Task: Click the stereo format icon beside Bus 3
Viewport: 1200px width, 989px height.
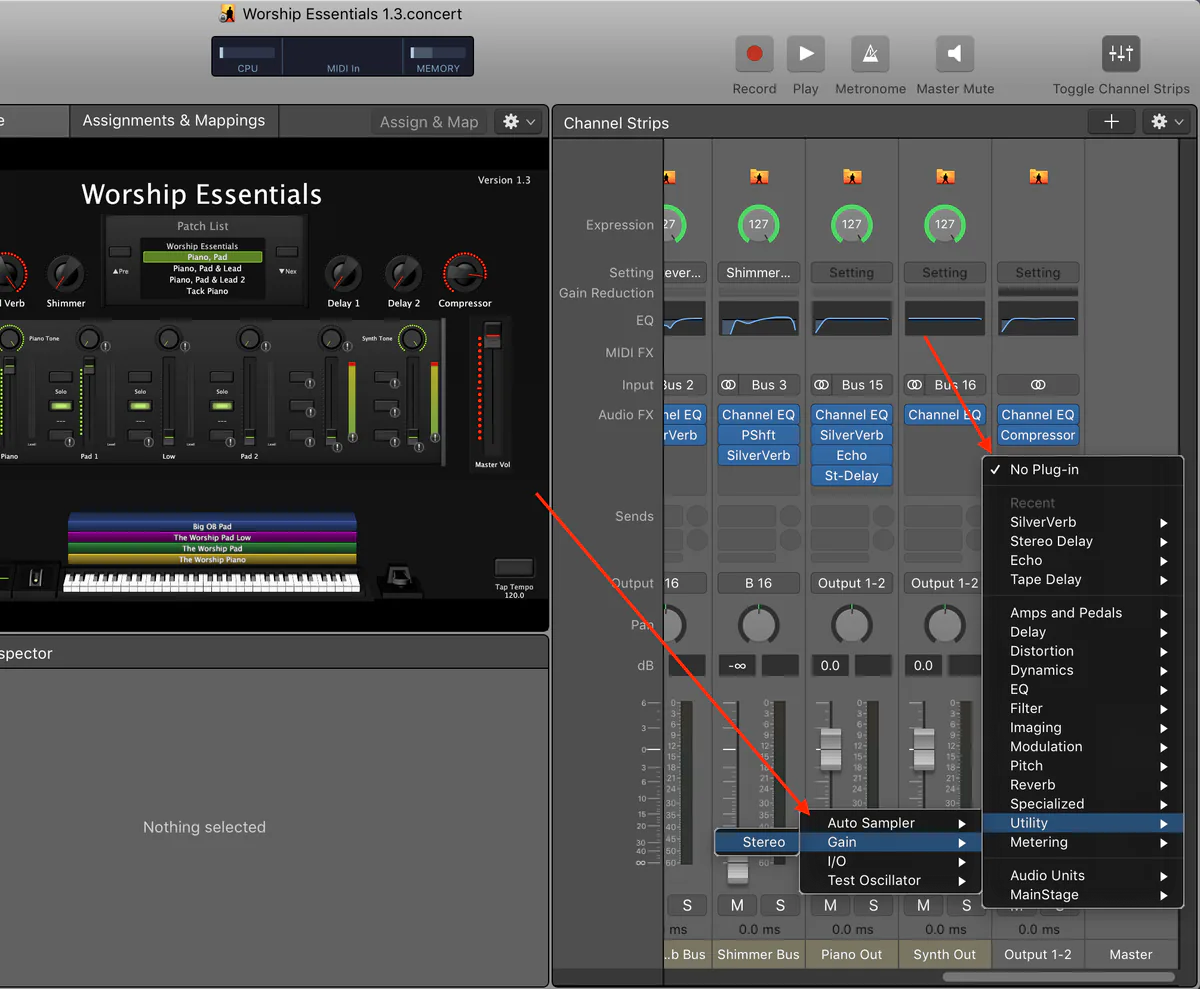Action: pyautogui.click(x=729, y=385)
